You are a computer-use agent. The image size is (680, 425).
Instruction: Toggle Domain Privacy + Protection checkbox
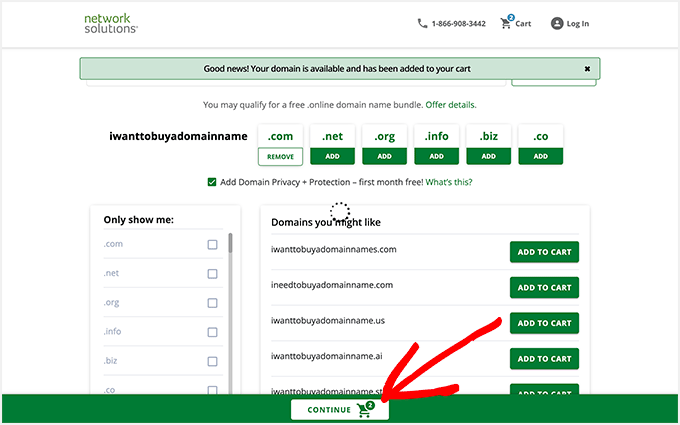pyautogui.click(x=212, y=182)
